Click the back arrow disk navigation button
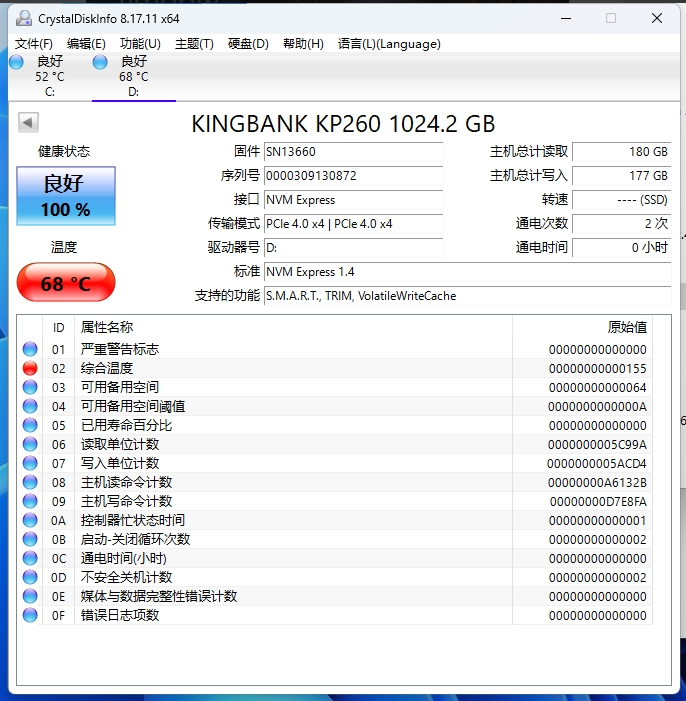Image resolution: width=686 pixels, height=701 pixels. coord(28,122)
